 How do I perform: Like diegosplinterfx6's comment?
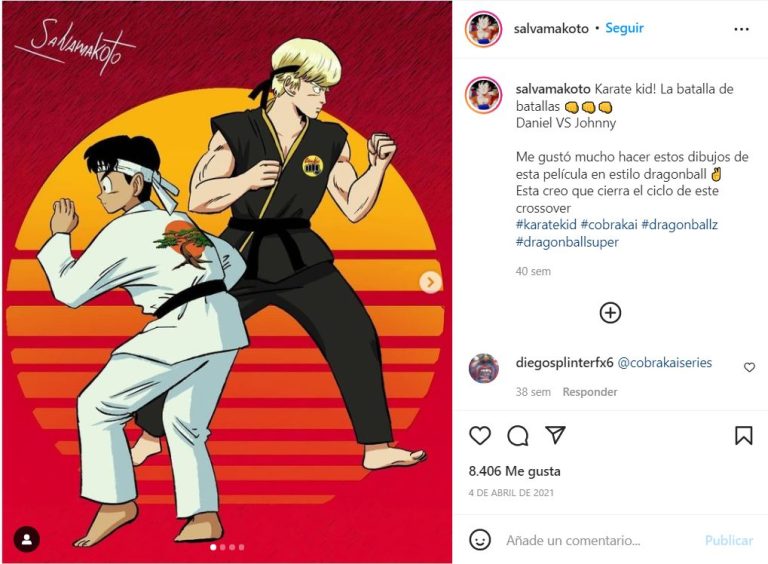pos(749,367)
